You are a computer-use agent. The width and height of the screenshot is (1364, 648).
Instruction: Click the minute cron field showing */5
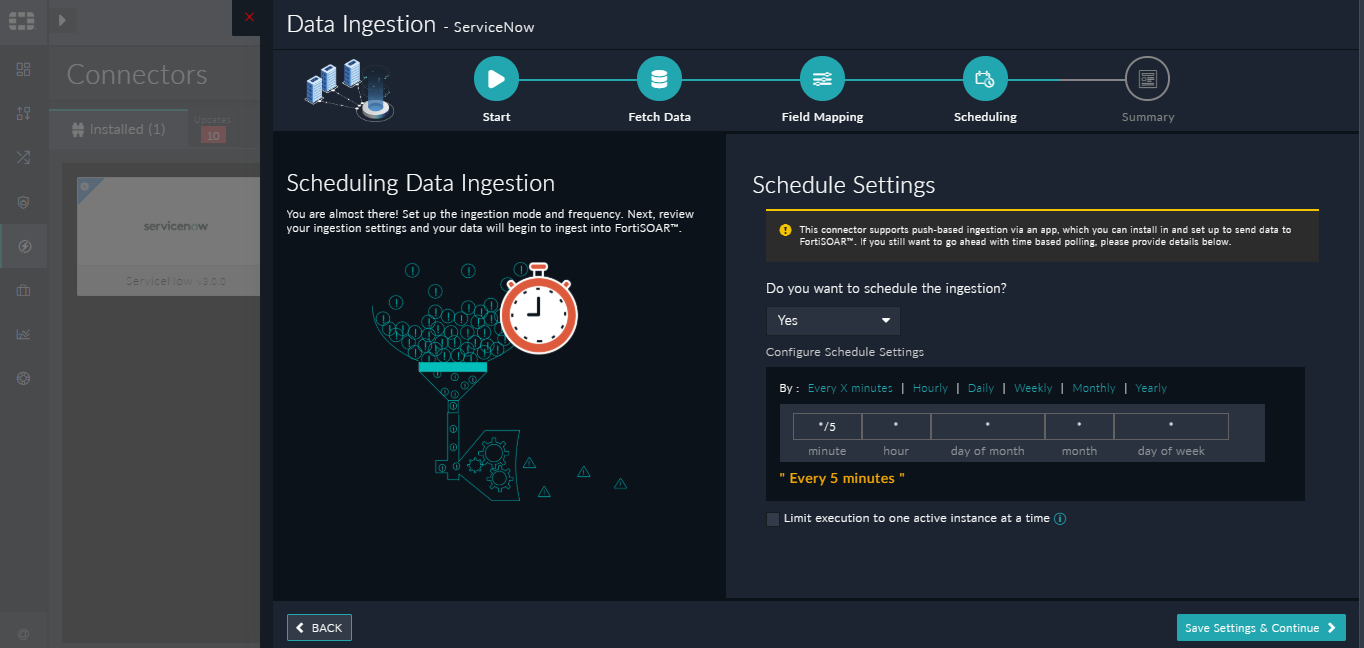pos(827,426)
